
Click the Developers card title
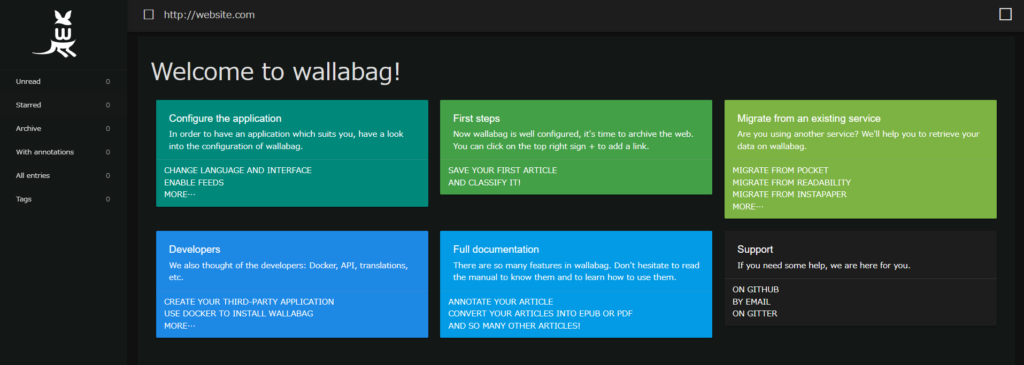tap(195, 249)
